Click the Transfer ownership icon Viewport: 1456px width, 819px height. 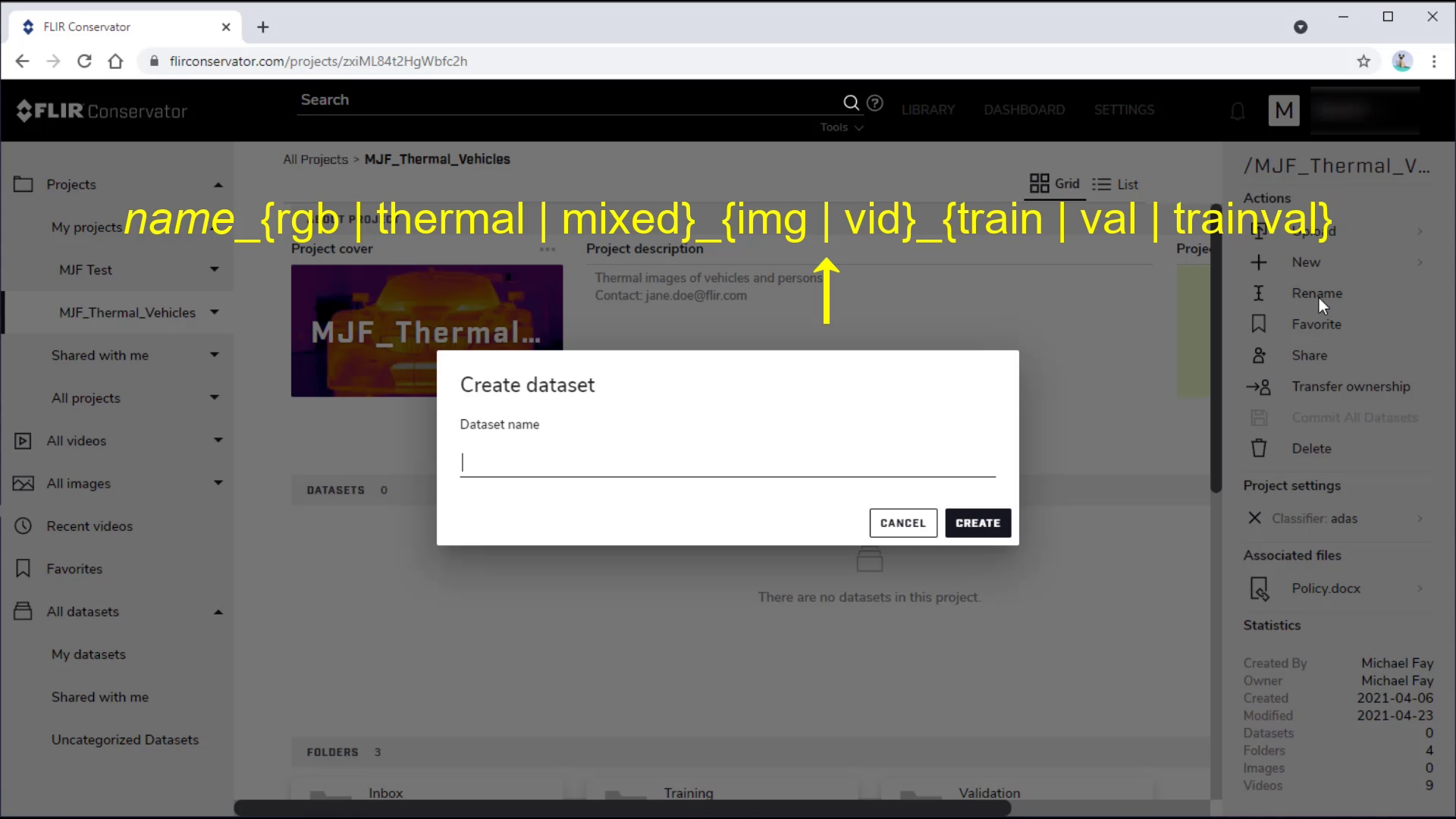pos(1262,386)
